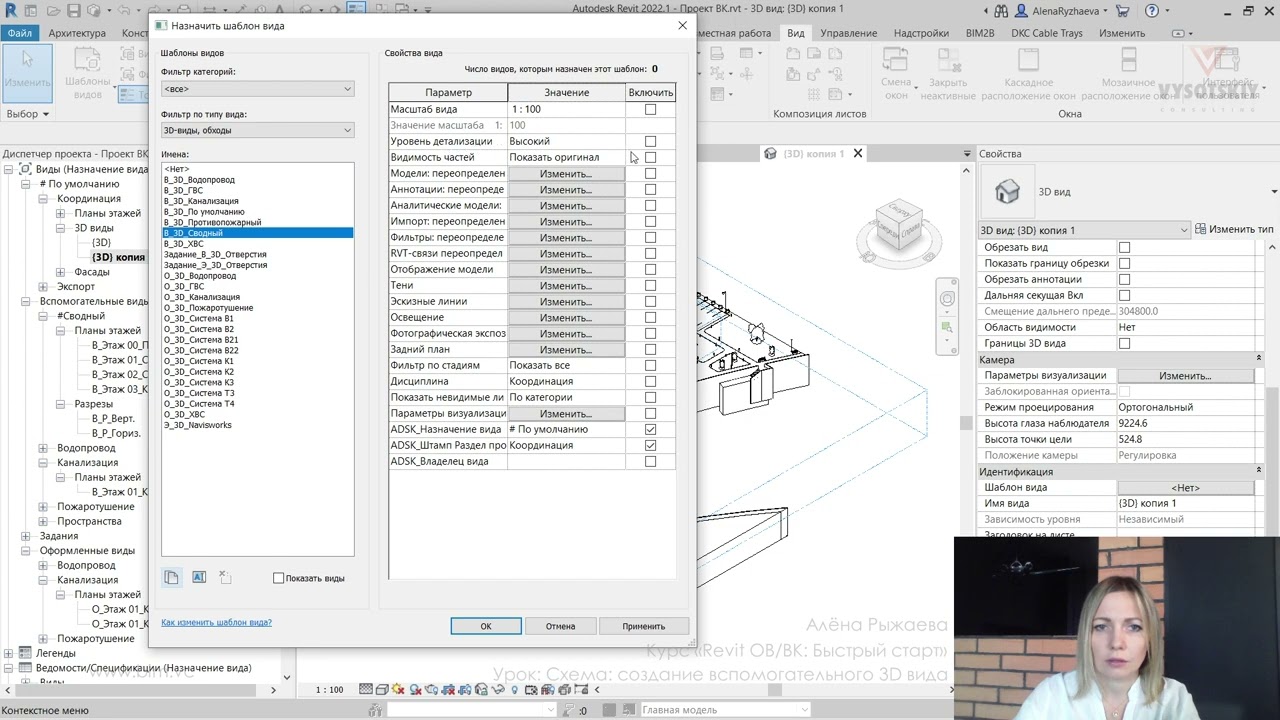Open the Revit application menu logo
Screen dimensions: 1280x720
click(11, 10)
